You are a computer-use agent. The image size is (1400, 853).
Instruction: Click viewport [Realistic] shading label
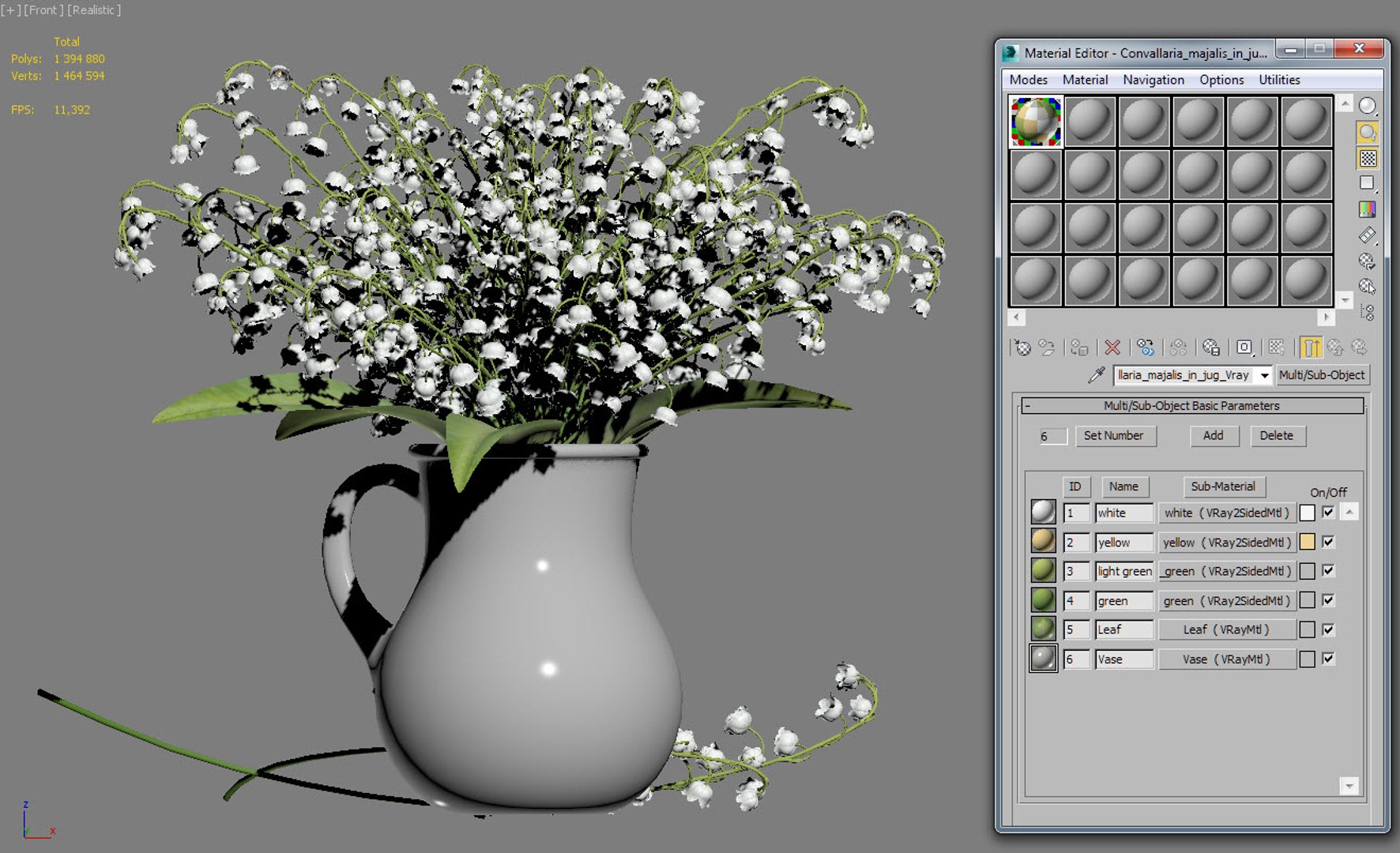pos(94,10)
